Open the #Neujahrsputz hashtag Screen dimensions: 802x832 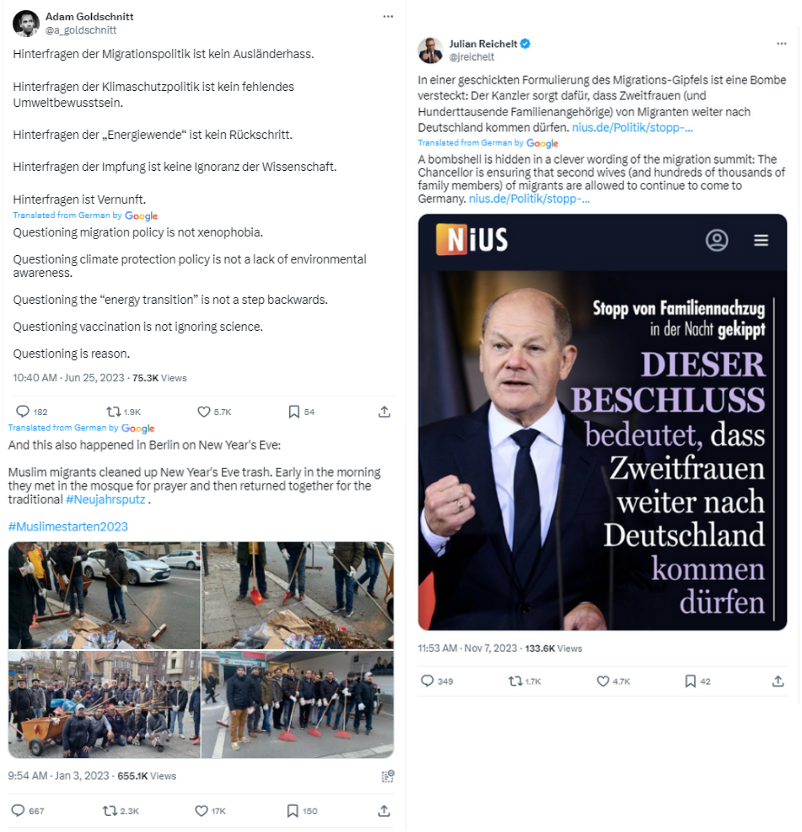pyautogui.click(x=105, y=499)
